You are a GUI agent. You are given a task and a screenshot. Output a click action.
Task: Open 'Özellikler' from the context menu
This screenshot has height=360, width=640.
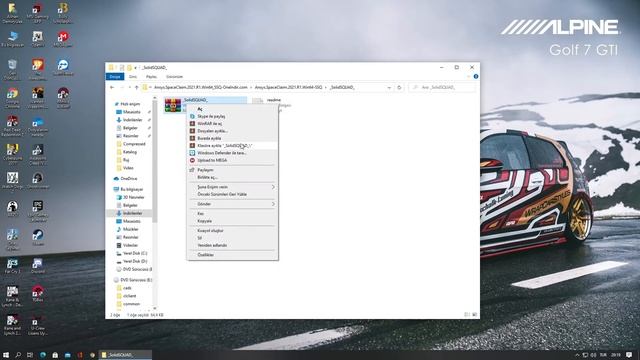click(233, 255)
